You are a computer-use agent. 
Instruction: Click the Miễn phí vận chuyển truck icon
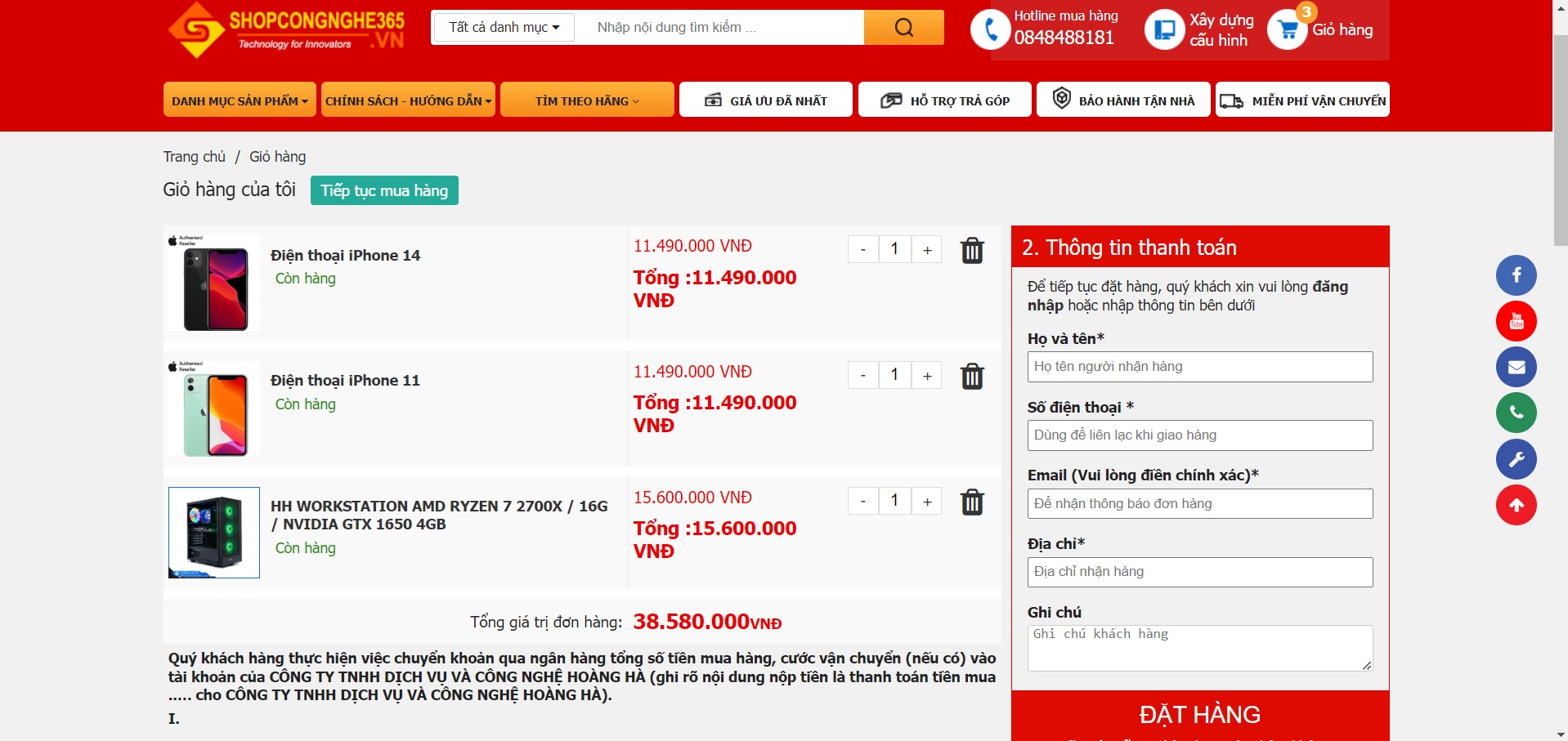[1231, 101]
